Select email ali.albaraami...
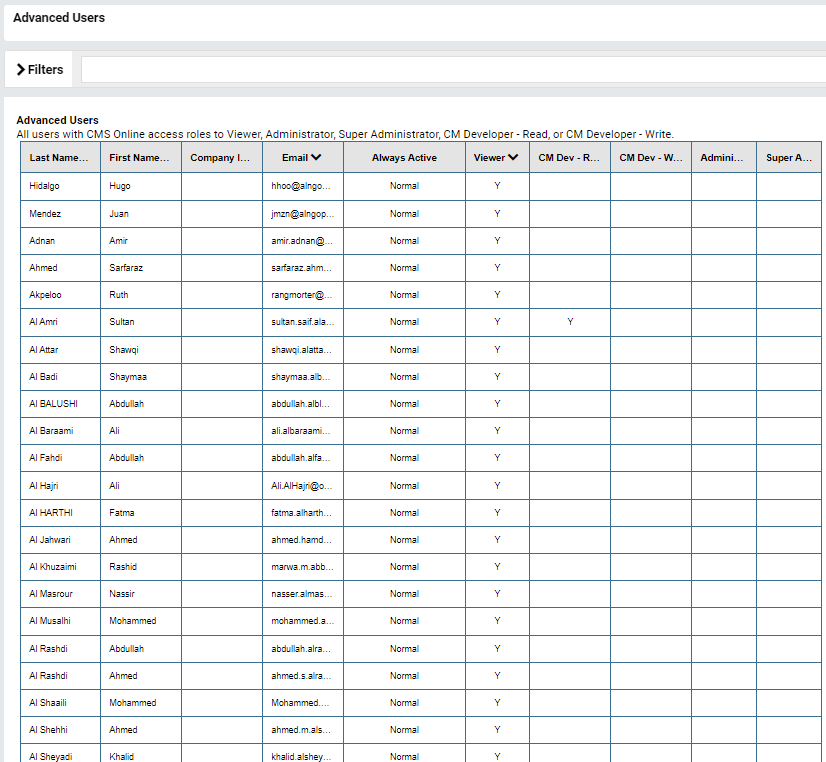Screen dimensions: 826x762 (x=300, y=431)
